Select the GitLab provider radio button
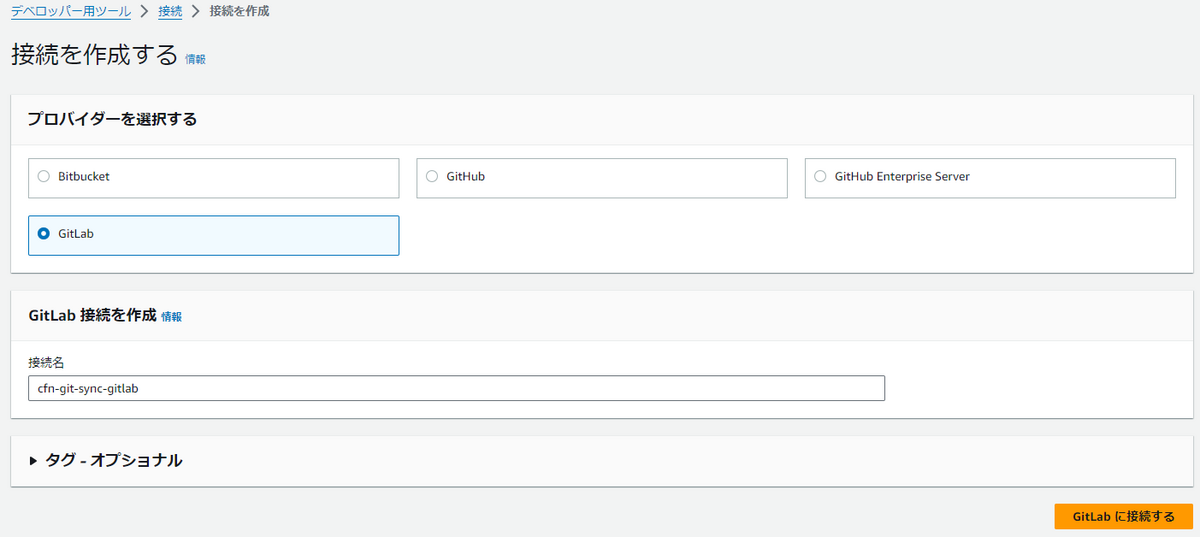This screenshot has width=1200, height=537. pyautogui.click(x=43, y=234)
